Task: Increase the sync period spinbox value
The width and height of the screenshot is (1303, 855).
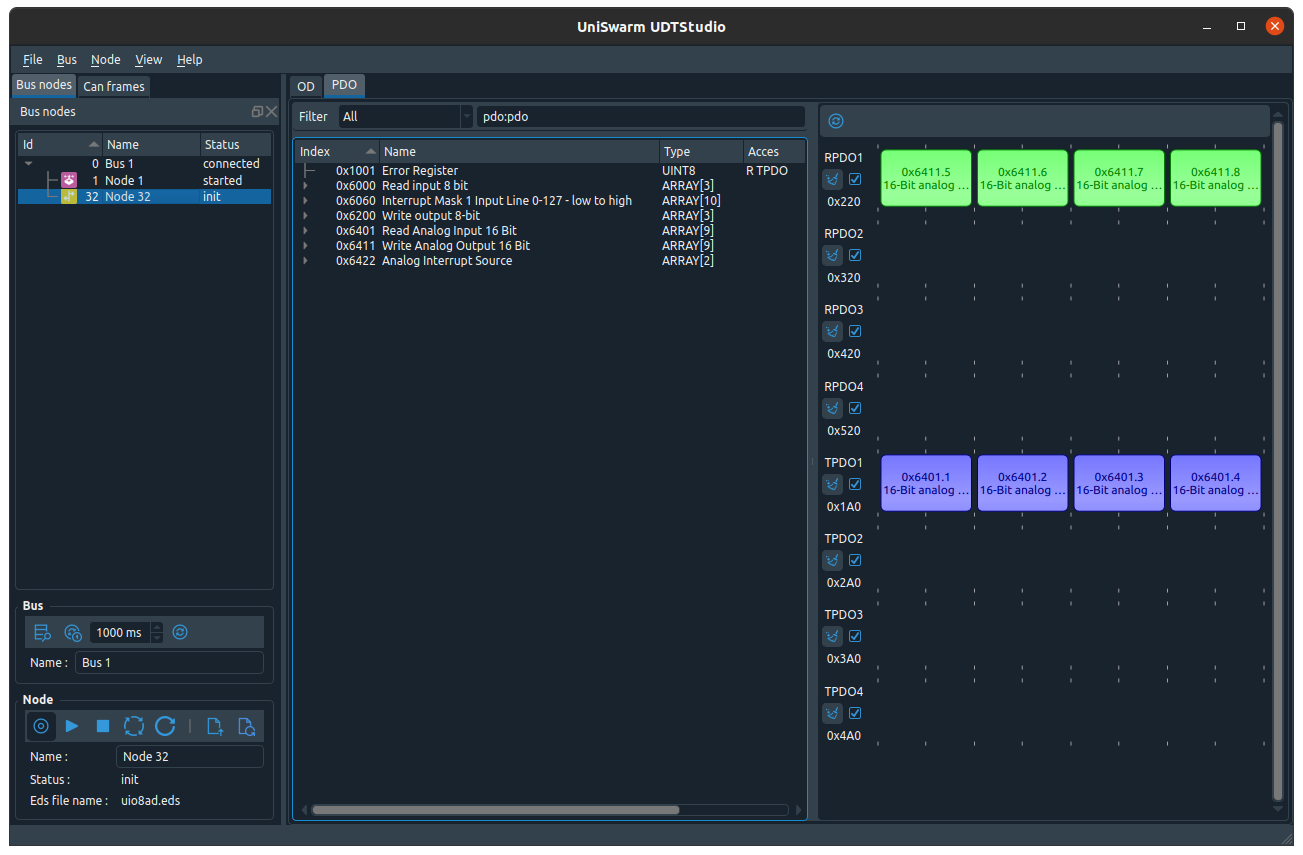Action: coord(157,627)
